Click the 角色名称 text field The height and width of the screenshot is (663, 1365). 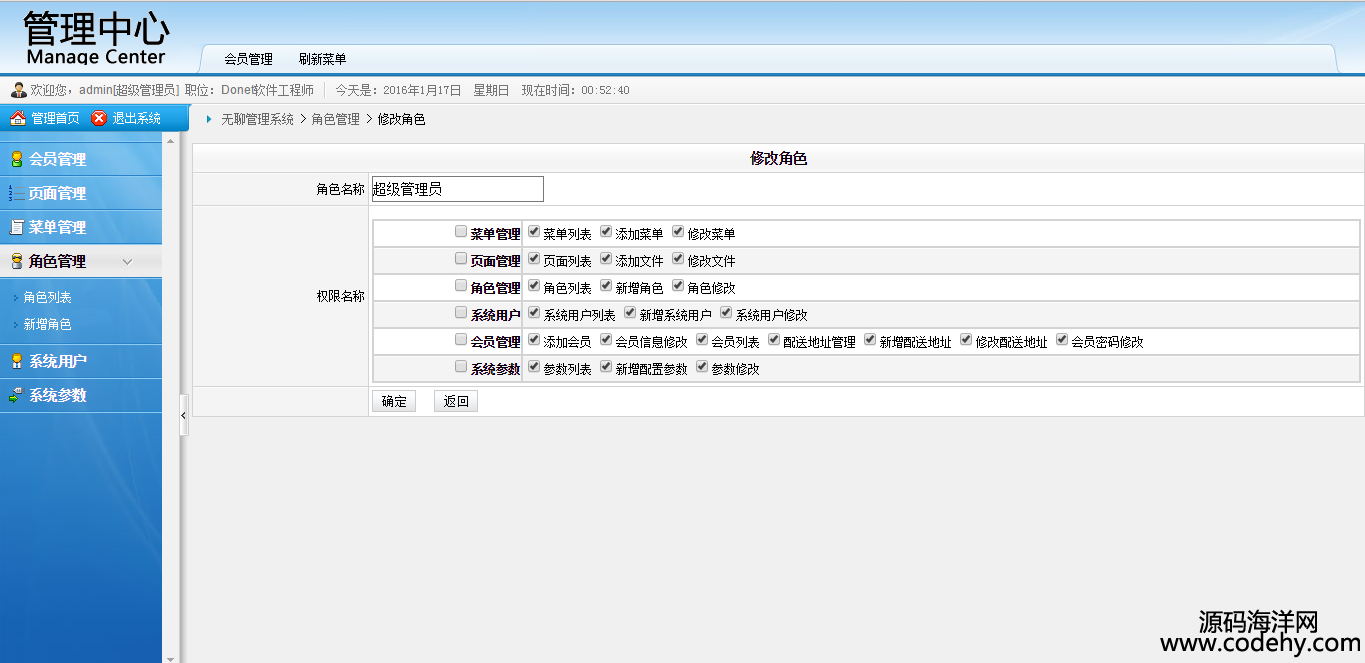tap(457, 189)
